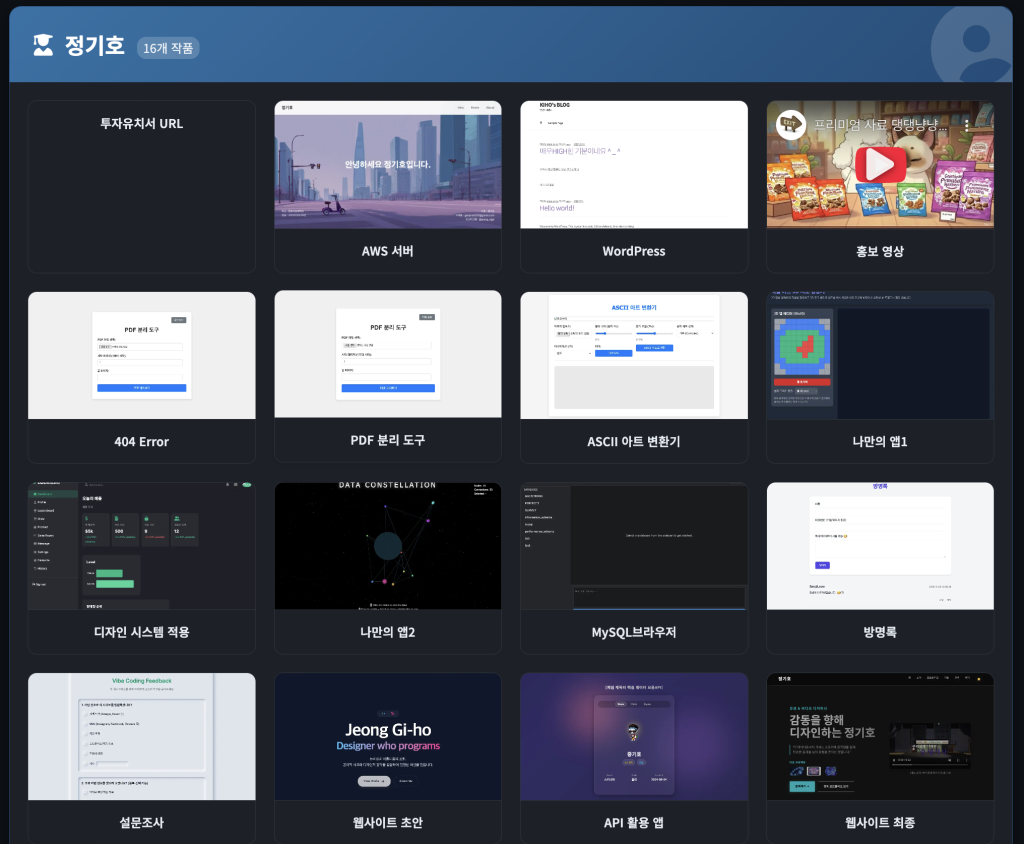
Task: Open 나만의 앱2 Data Constellation thumbnail
Action: [388, 546]
